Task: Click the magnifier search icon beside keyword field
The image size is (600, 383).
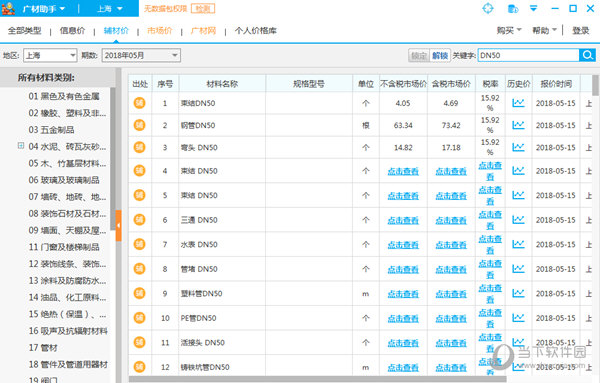Action: tap(587, 55)
